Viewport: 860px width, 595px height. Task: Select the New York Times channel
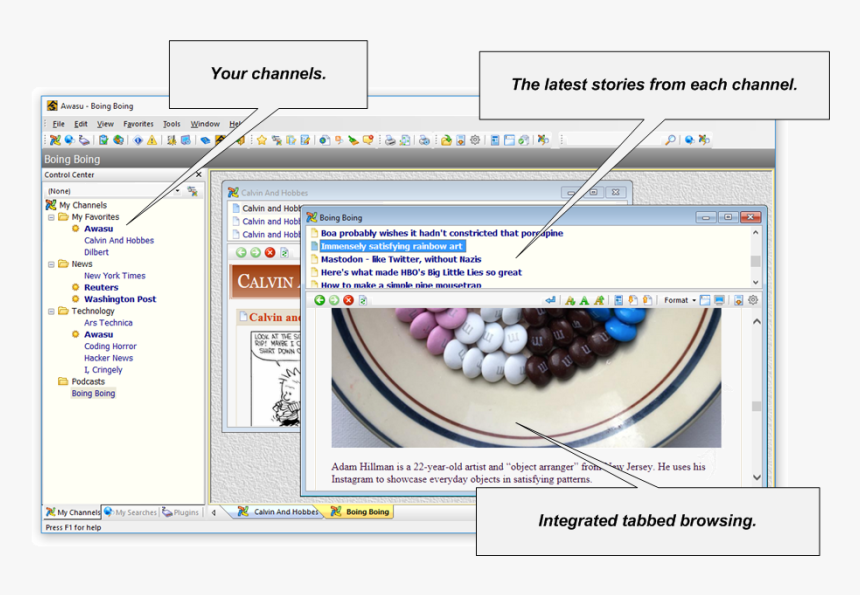[115, 276]
